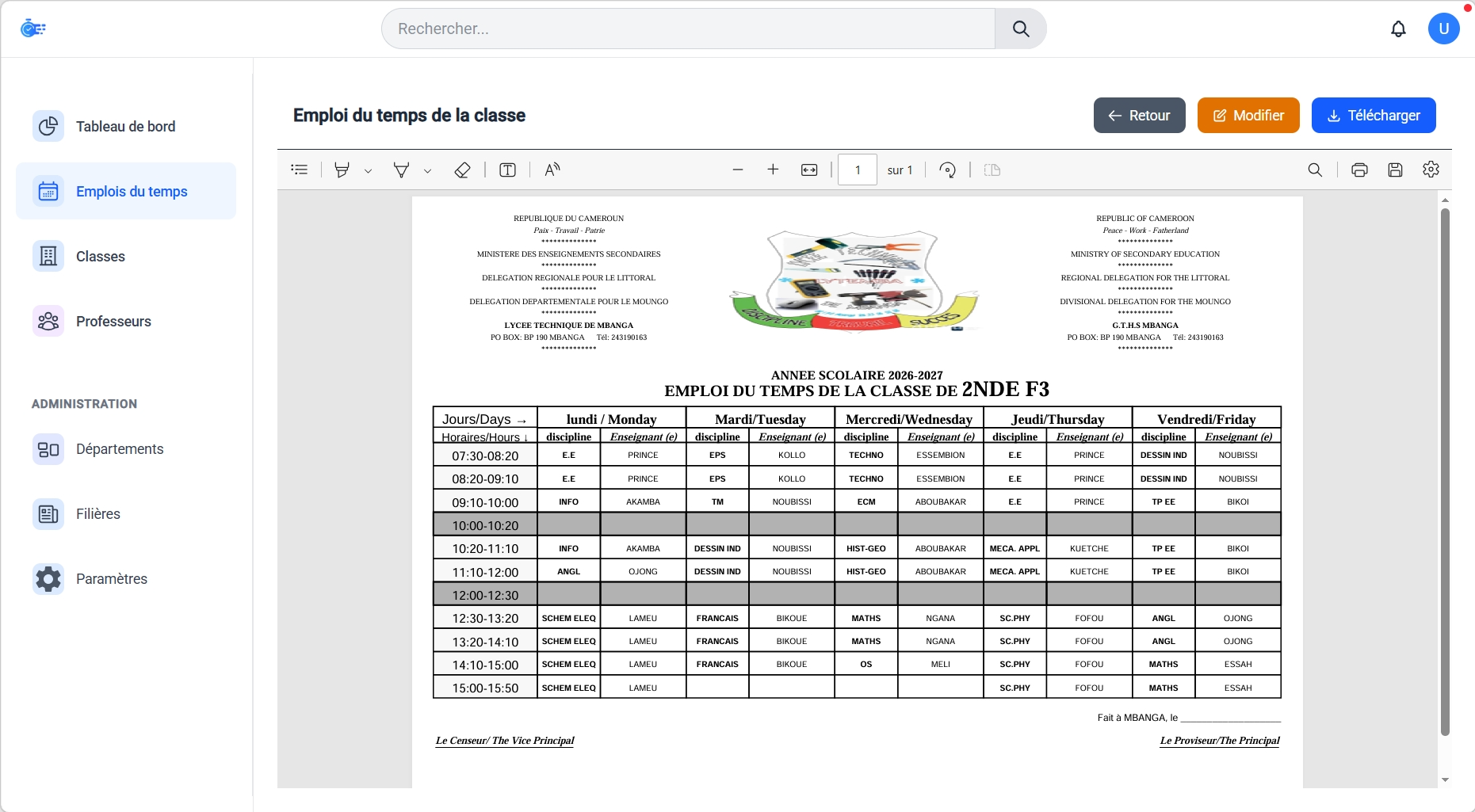Toggle the page view layout
This screenshot has height=812, width=1475.
point(992,170)
